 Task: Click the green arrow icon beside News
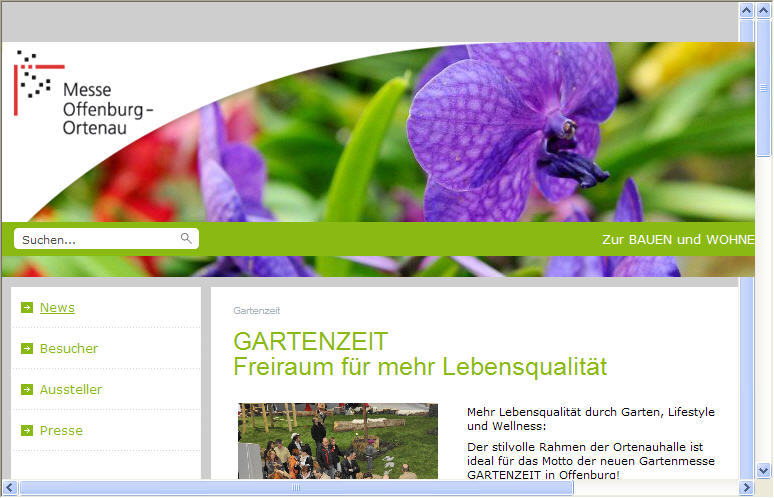click(x=27, y=307)
